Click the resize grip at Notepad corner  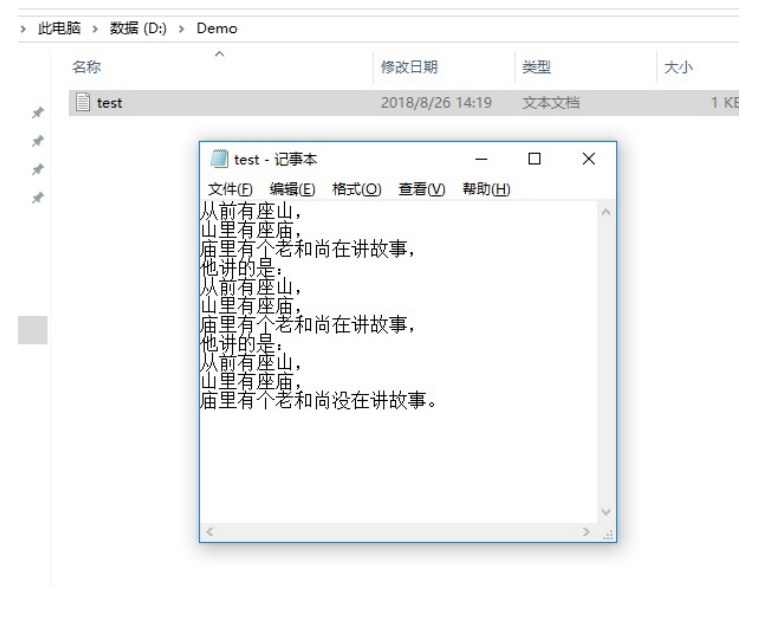pos(608,534)
